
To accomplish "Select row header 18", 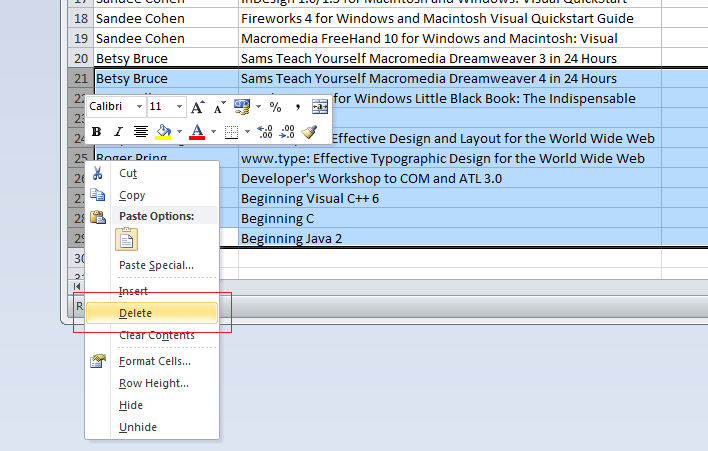I will [81, 19].
